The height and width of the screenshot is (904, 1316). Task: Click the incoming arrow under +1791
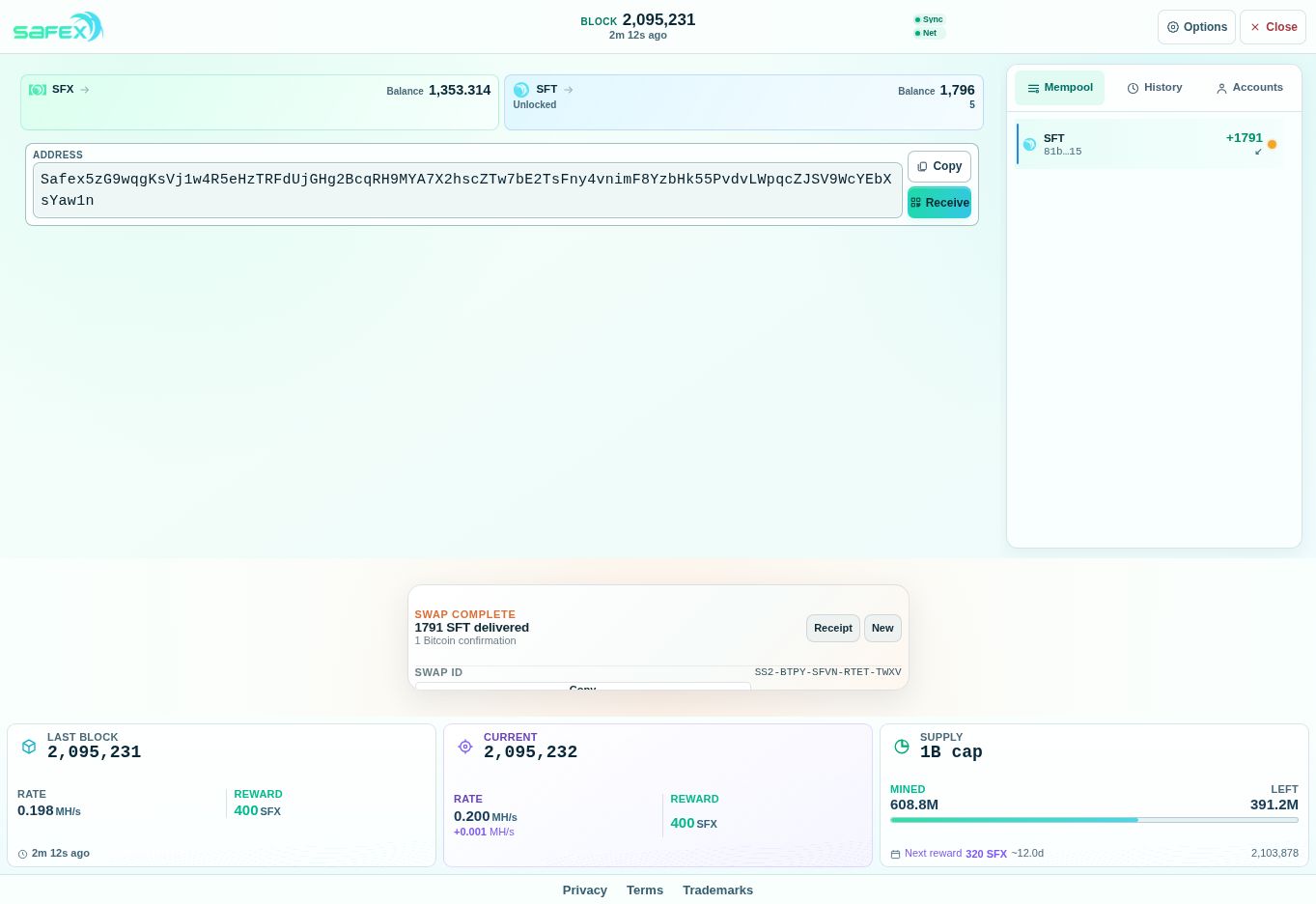coord(1258,152)
